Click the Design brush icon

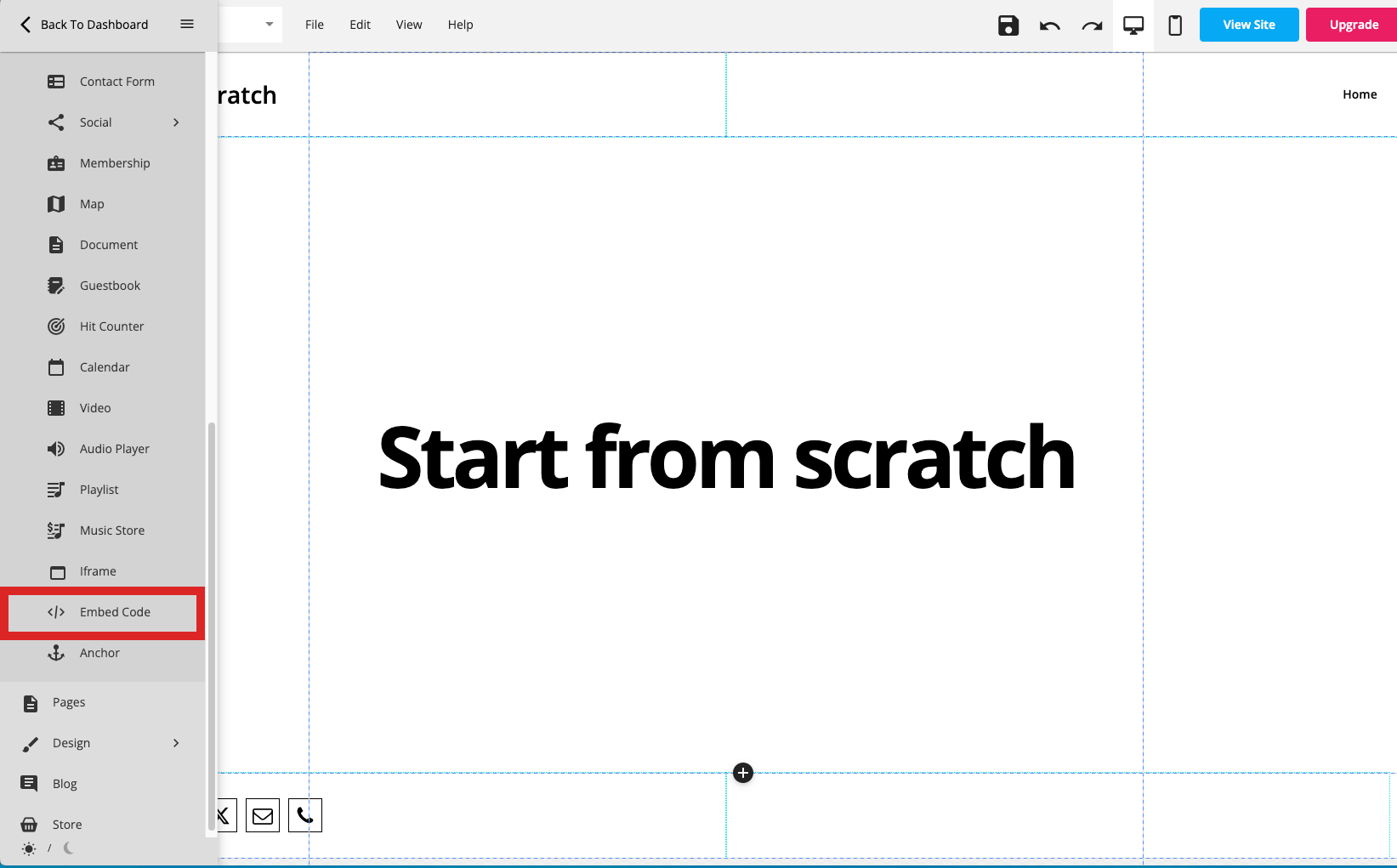[x=30, y=744]
